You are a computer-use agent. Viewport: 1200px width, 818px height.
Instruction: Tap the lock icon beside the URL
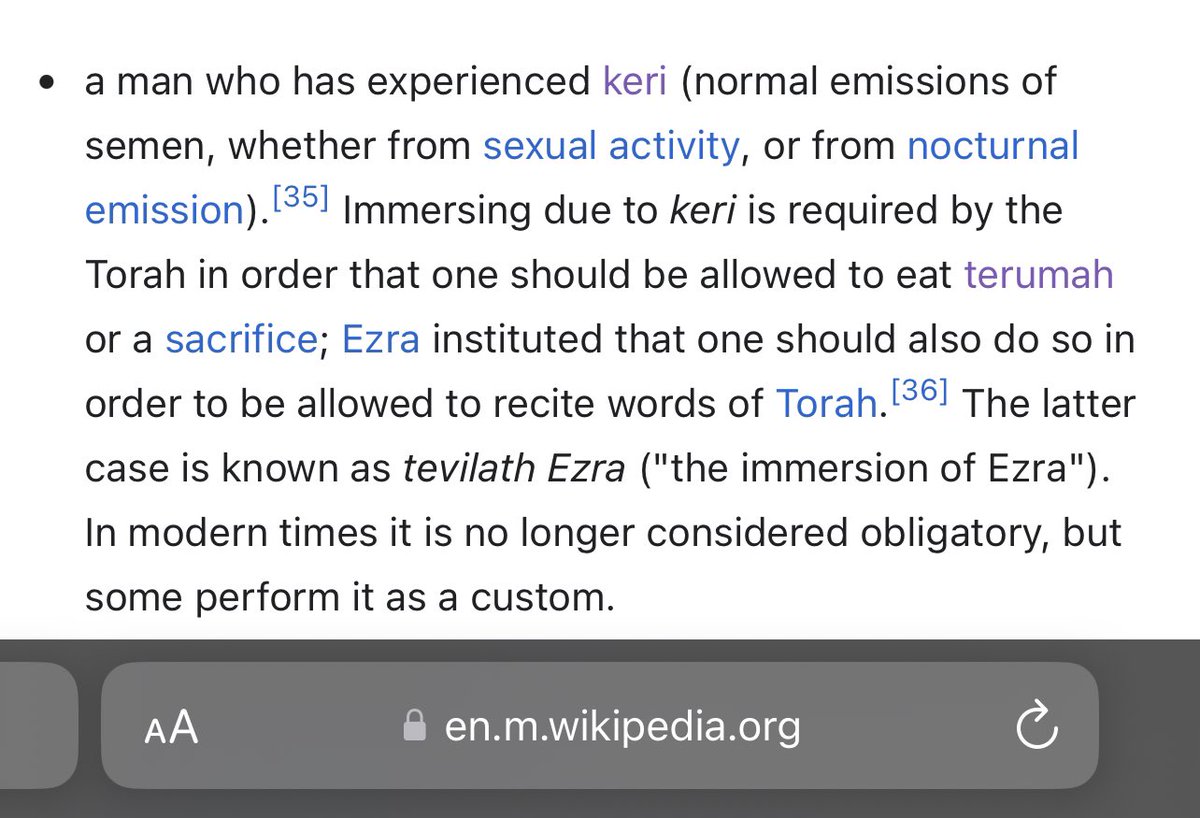pyautogui.click(x=414, y=727)
